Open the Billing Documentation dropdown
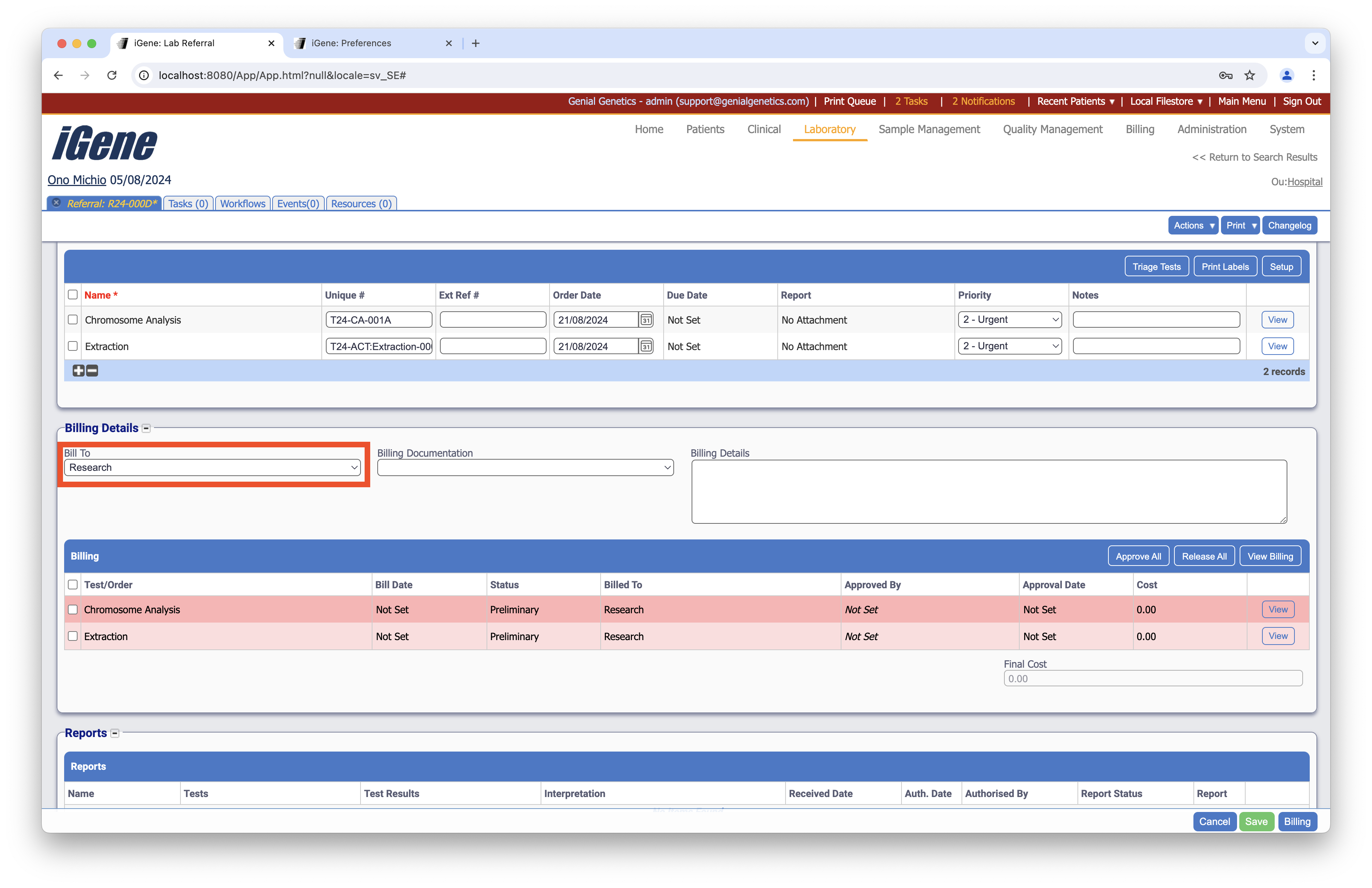1372x888 pixels. (x=525, y=467)
